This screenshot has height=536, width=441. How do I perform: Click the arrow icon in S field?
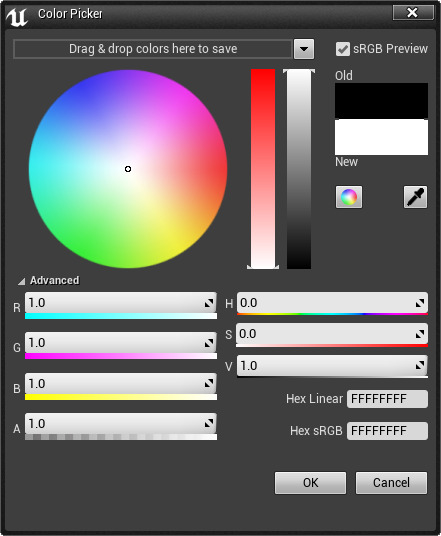pyautogui.click(x=420, y=334)
